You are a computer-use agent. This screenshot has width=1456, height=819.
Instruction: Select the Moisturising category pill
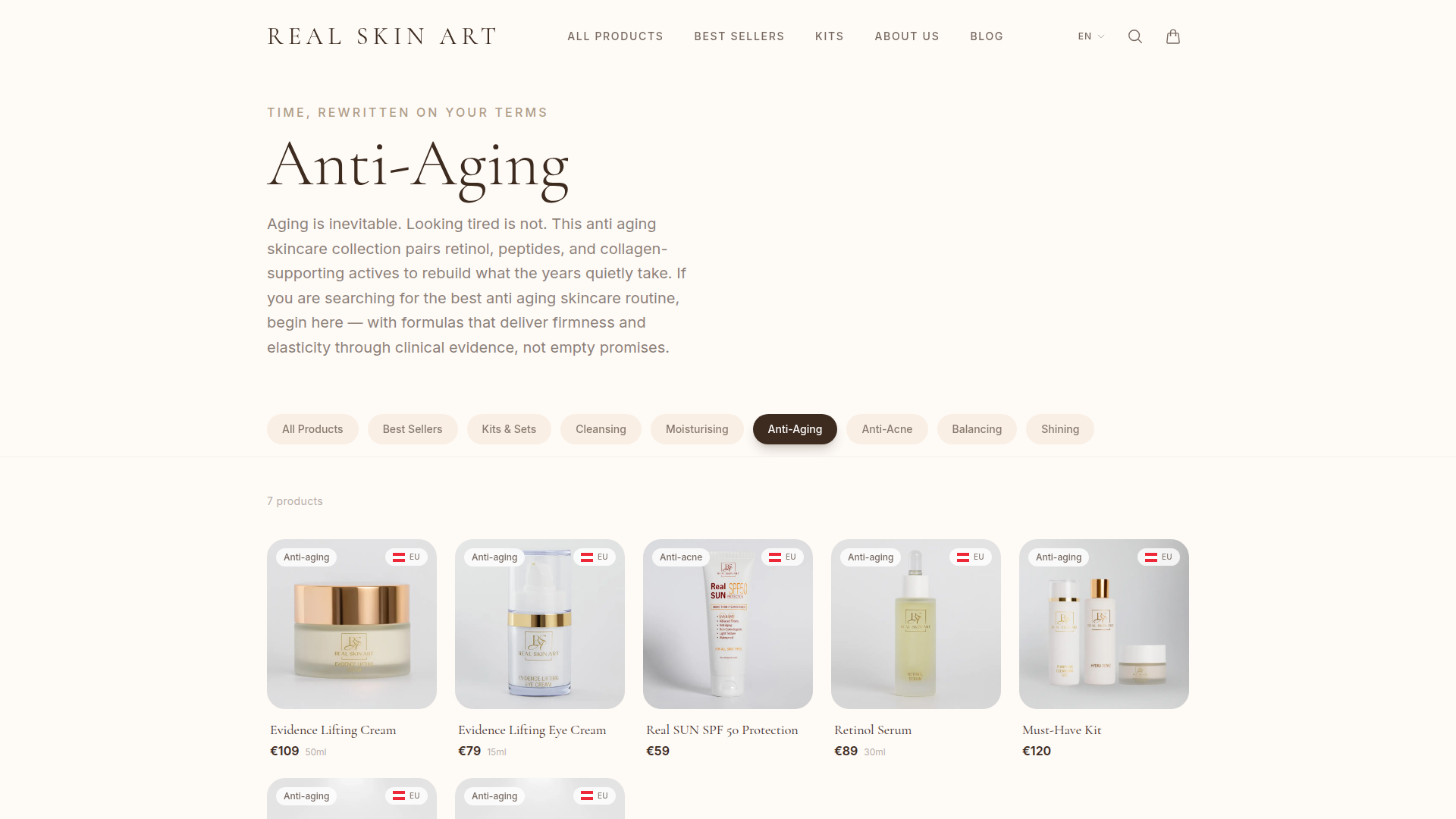697,429
